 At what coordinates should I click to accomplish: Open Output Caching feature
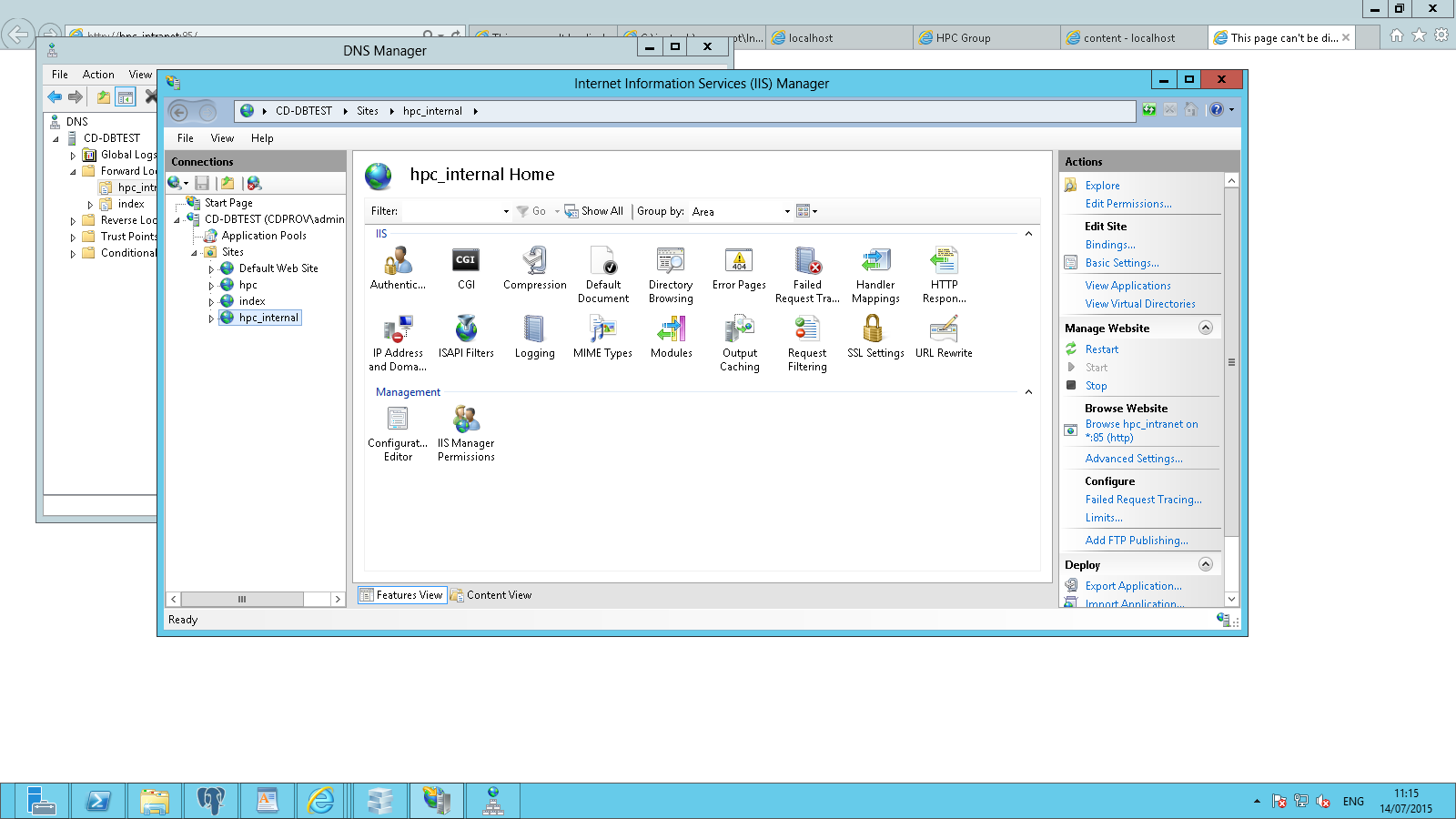pos(739,343)
